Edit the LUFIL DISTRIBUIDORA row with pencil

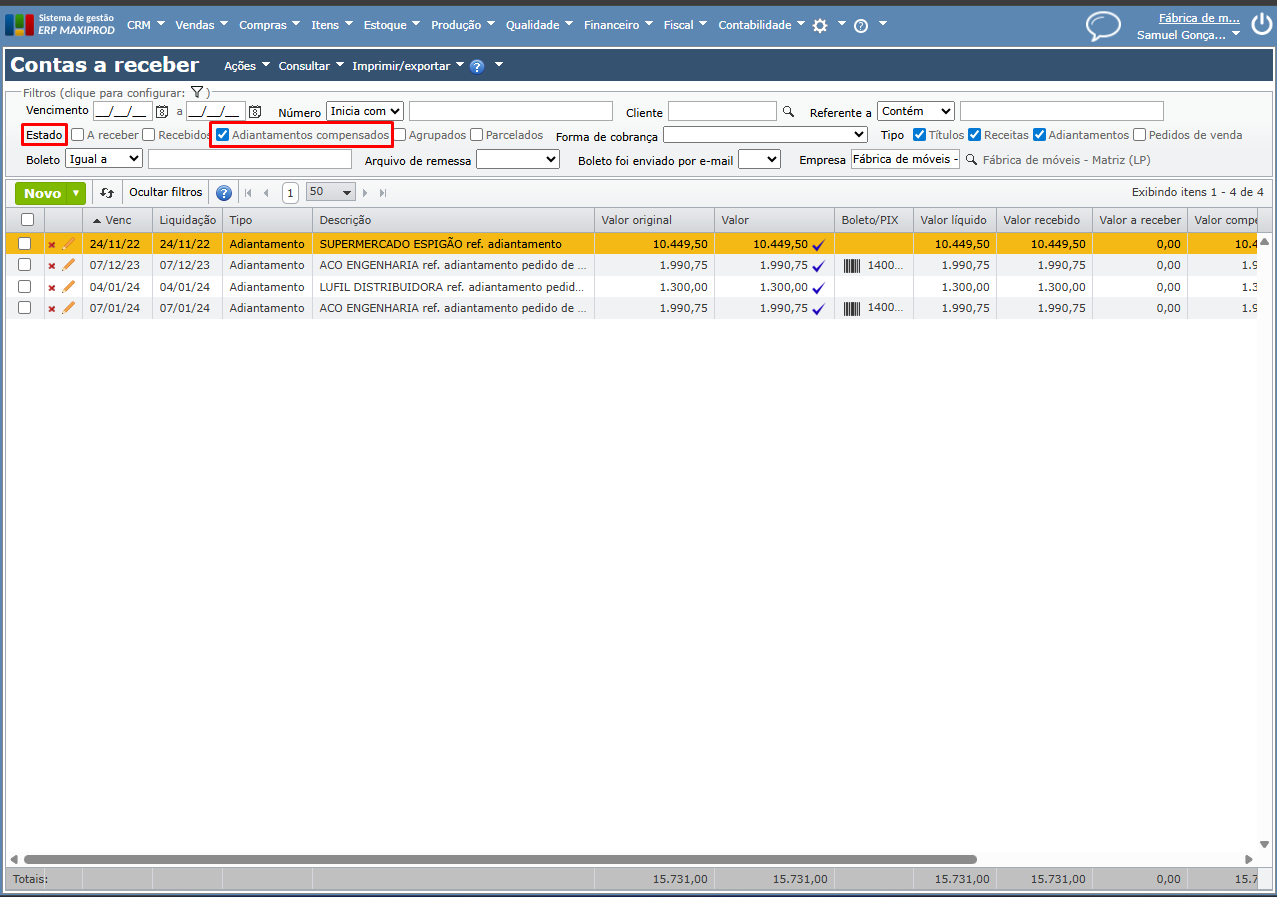click(69, 287)
